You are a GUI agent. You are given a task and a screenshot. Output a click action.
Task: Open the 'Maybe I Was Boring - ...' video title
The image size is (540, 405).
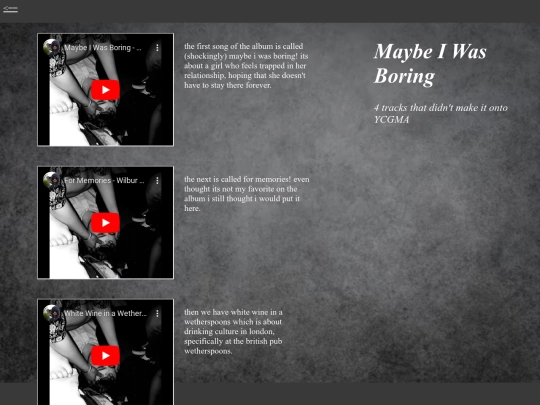[103, 48]
